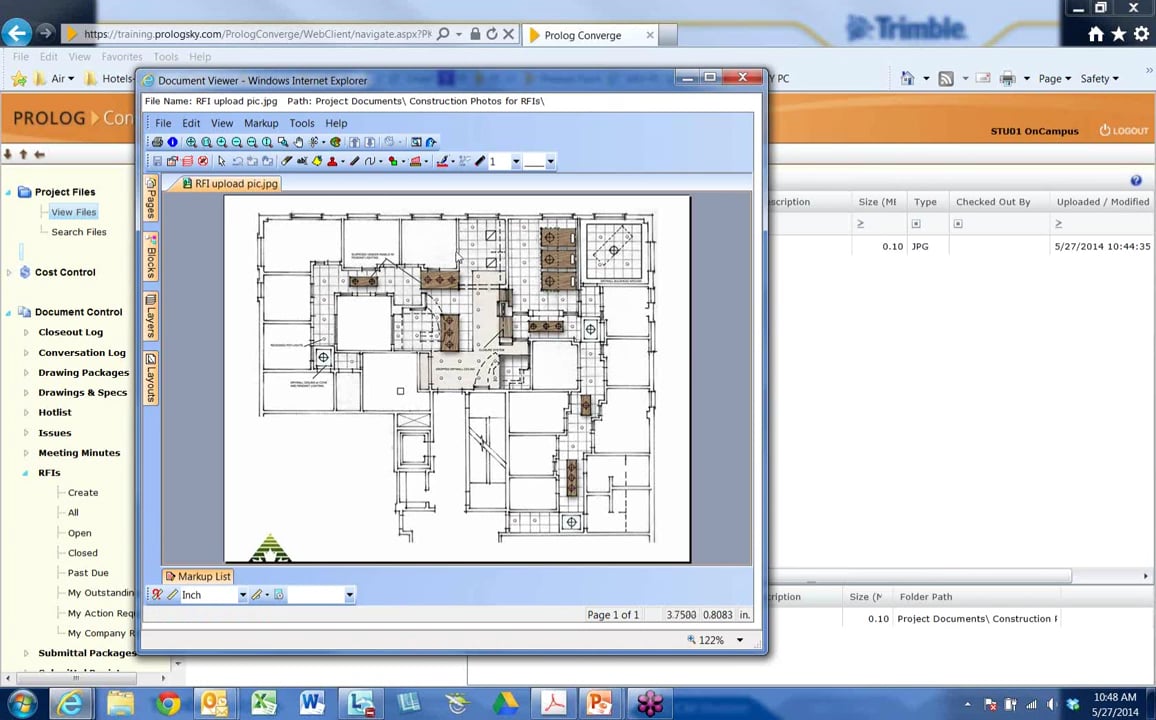
Task: Select the curve freehand markup tool
Action: point(370,161)
